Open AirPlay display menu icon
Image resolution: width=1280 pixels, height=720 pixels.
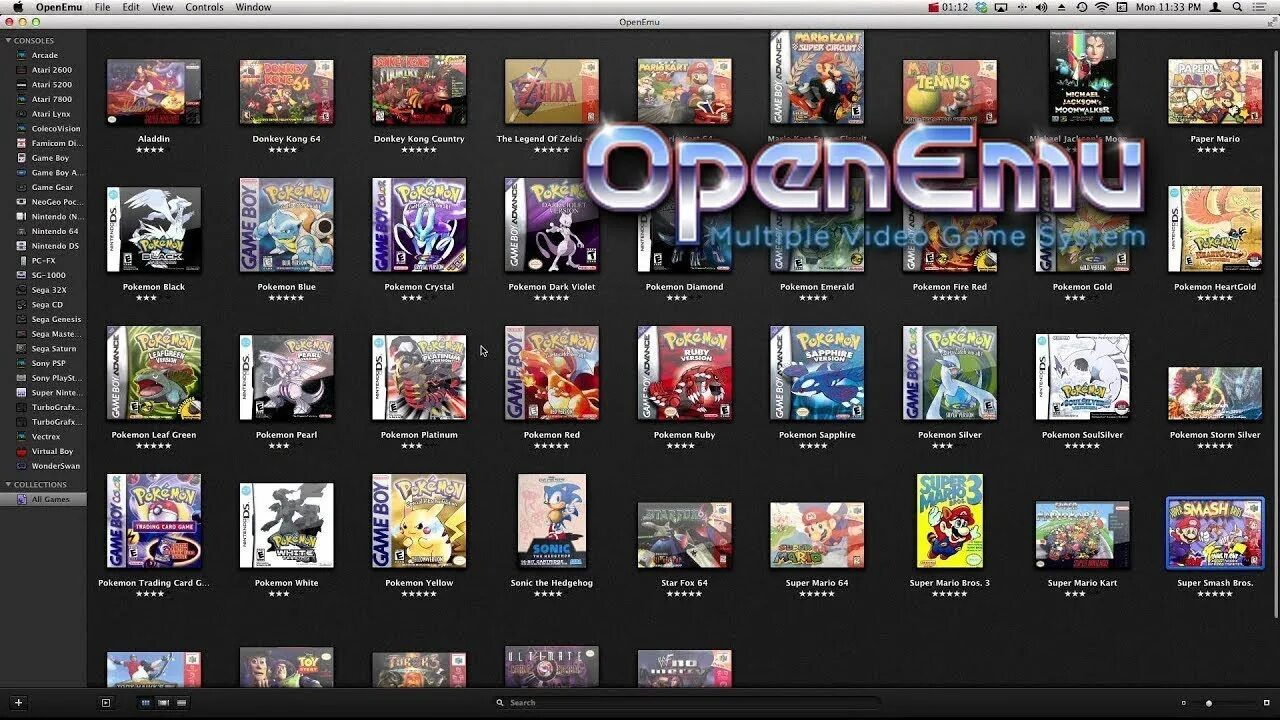coord(1001,7)
